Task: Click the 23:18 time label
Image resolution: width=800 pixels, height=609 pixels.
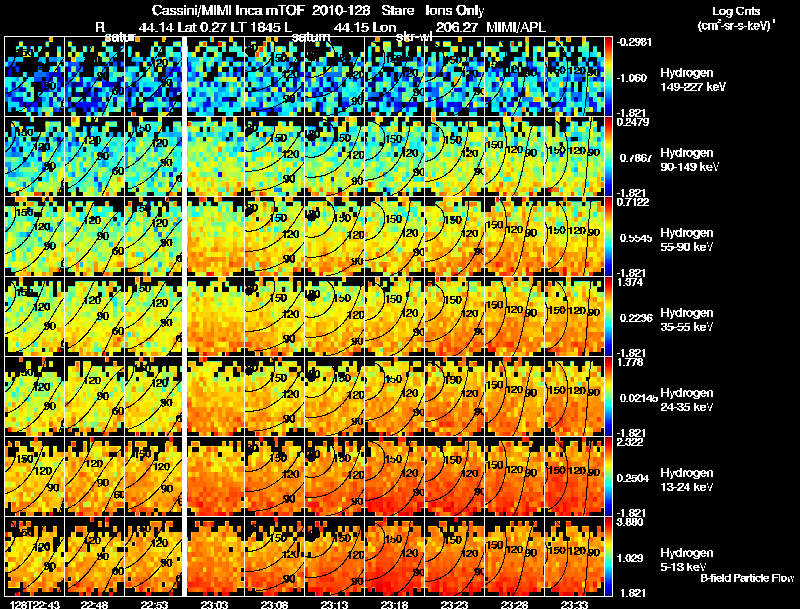Action: (x=394, y=604)
